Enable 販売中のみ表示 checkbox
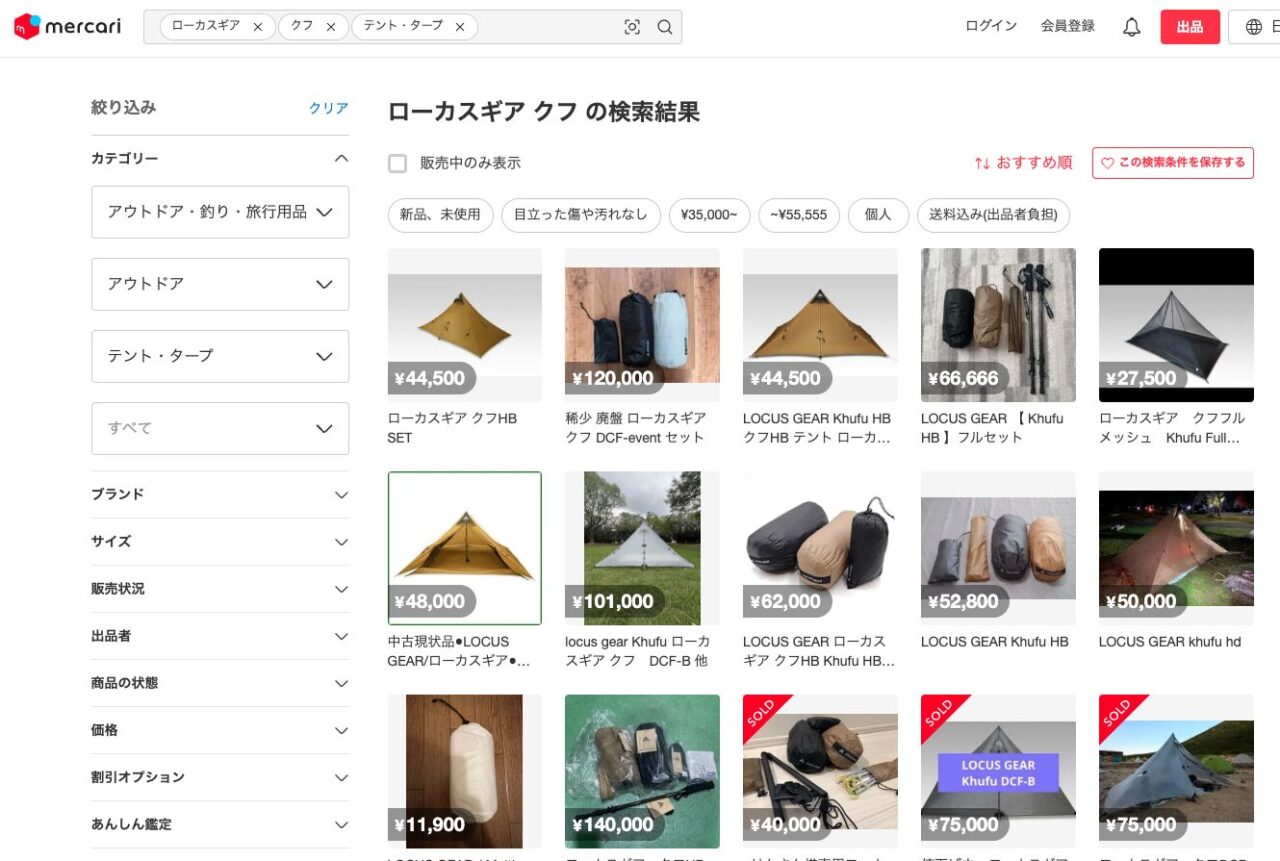The image size is (1280, 861). pyautogui.click(x=398, y=163)
